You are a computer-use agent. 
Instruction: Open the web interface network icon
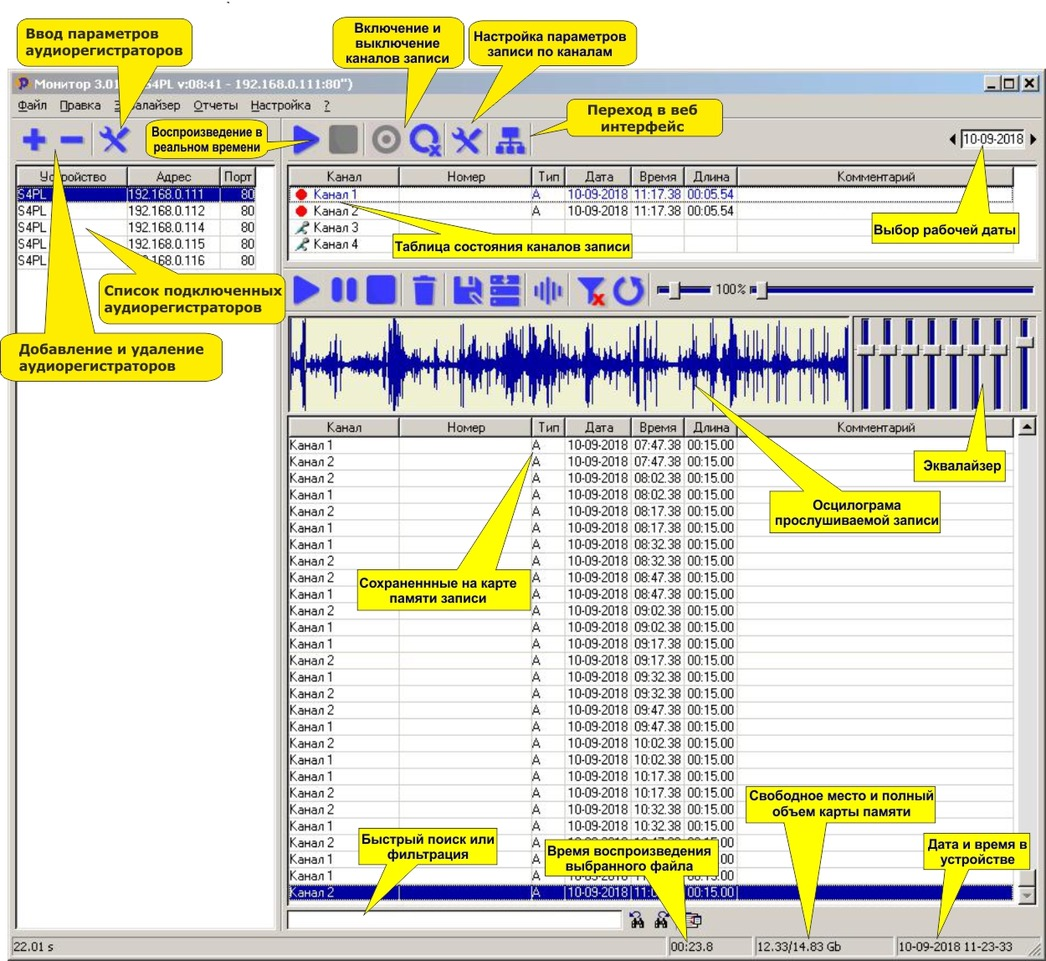point(510,141)
